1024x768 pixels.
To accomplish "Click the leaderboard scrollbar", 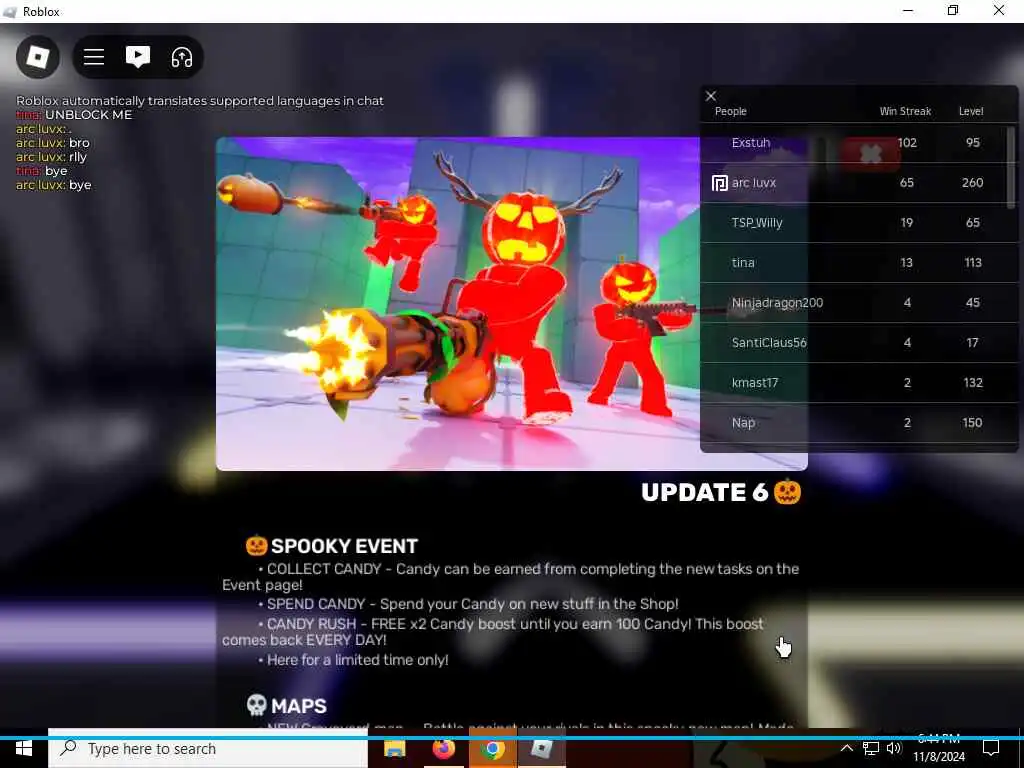I will click(x=1012, y=168).
